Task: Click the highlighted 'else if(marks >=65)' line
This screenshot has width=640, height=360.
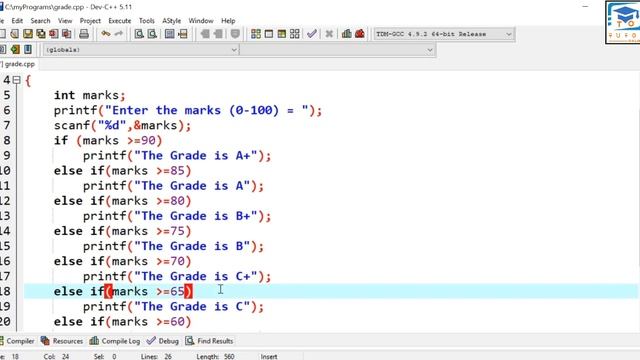Action: click(123, 291)
